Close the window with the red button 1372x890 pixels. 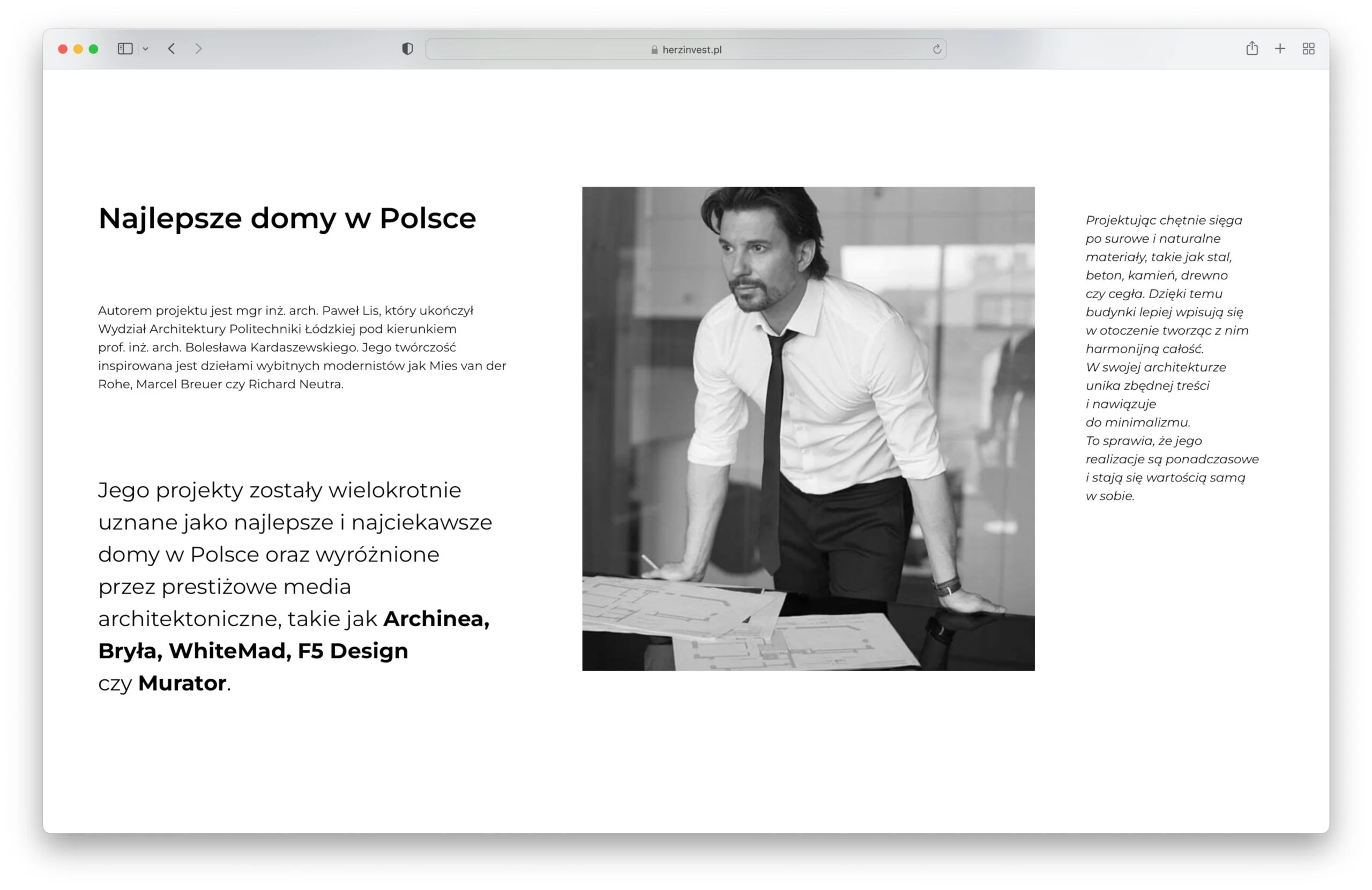(x=63, y=49)
